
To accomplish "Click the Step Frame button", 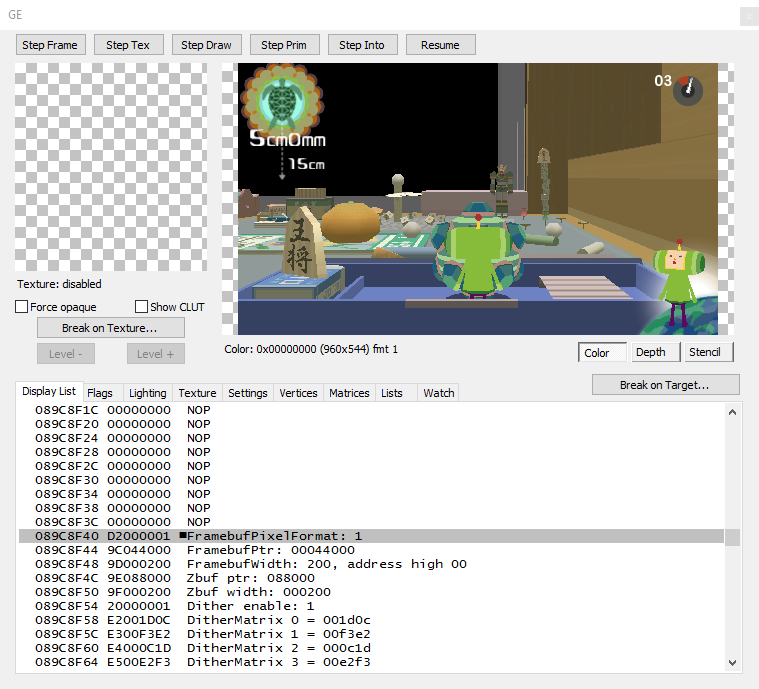I will pyautogui.click(x=49, y=45).
